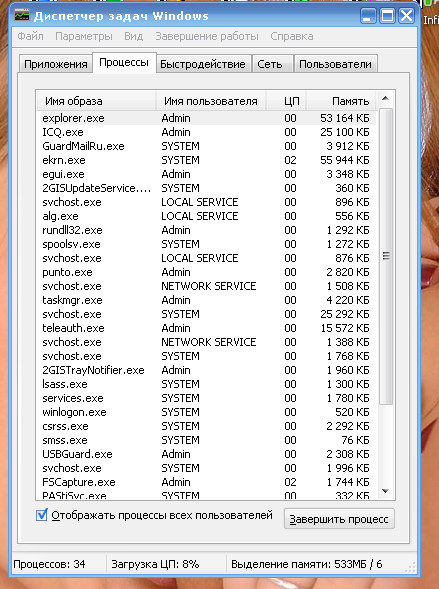Open the Справка menu

tap(292, 36)
